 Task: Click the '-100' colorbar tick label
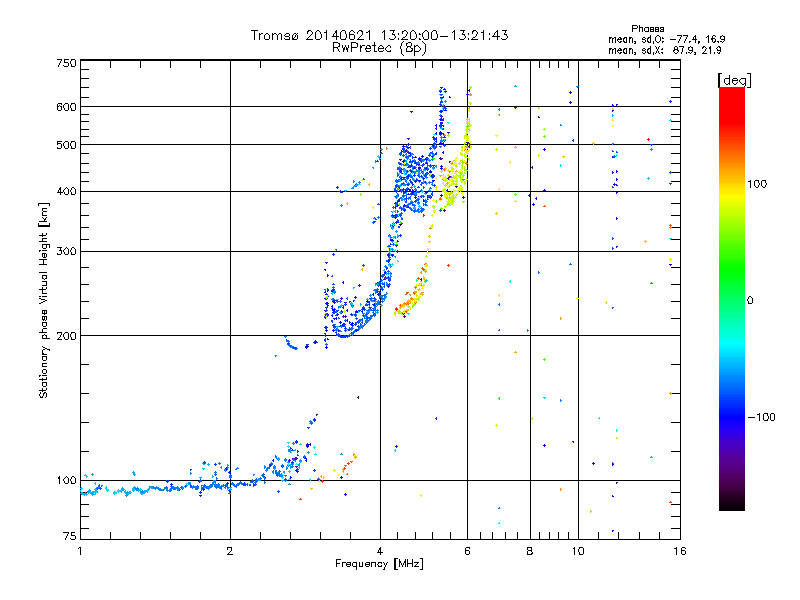[x=761, y=417]
